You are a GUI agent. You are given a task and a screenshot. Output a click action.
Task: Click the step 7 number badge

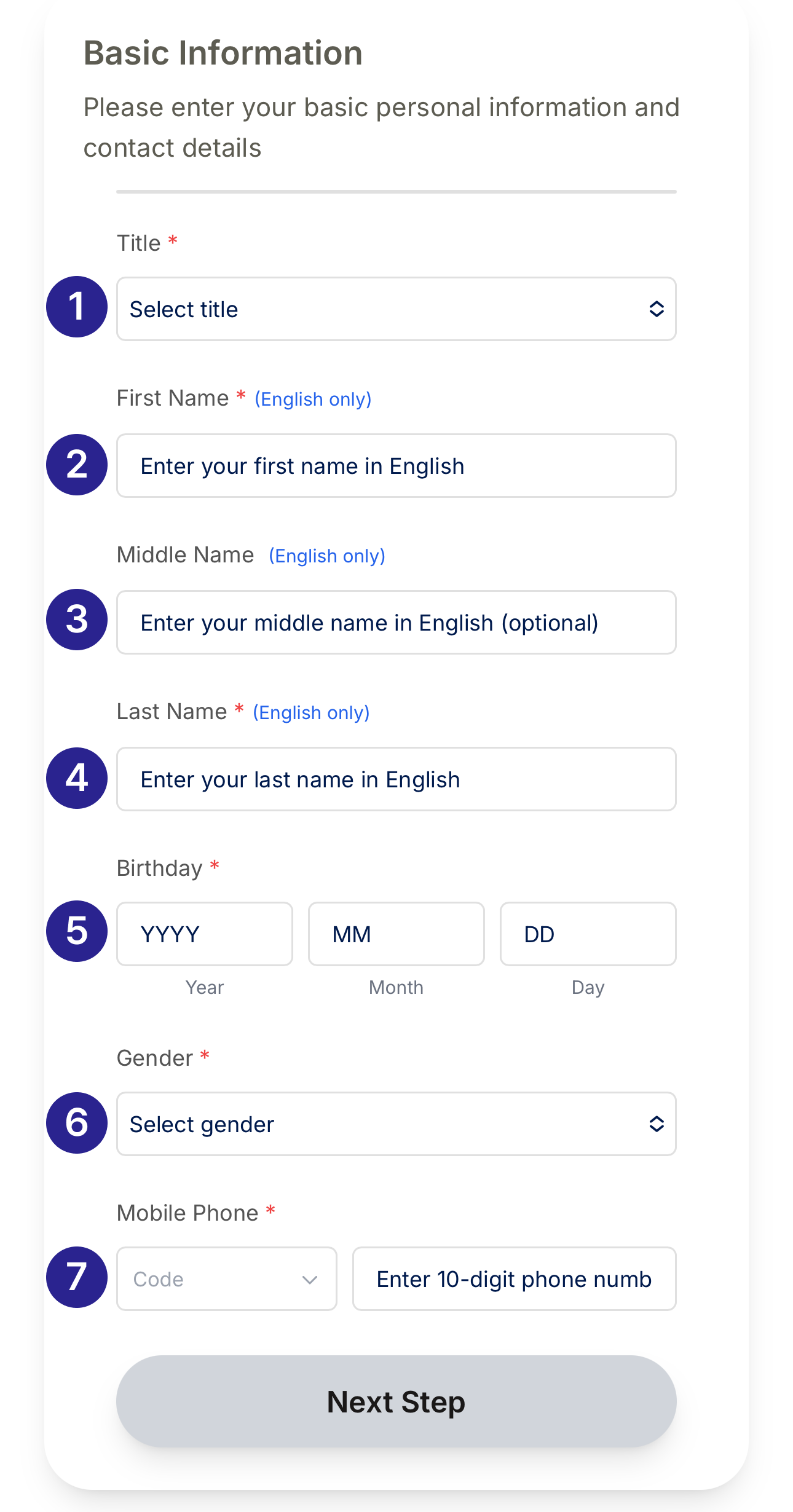tap(77, 1277)
